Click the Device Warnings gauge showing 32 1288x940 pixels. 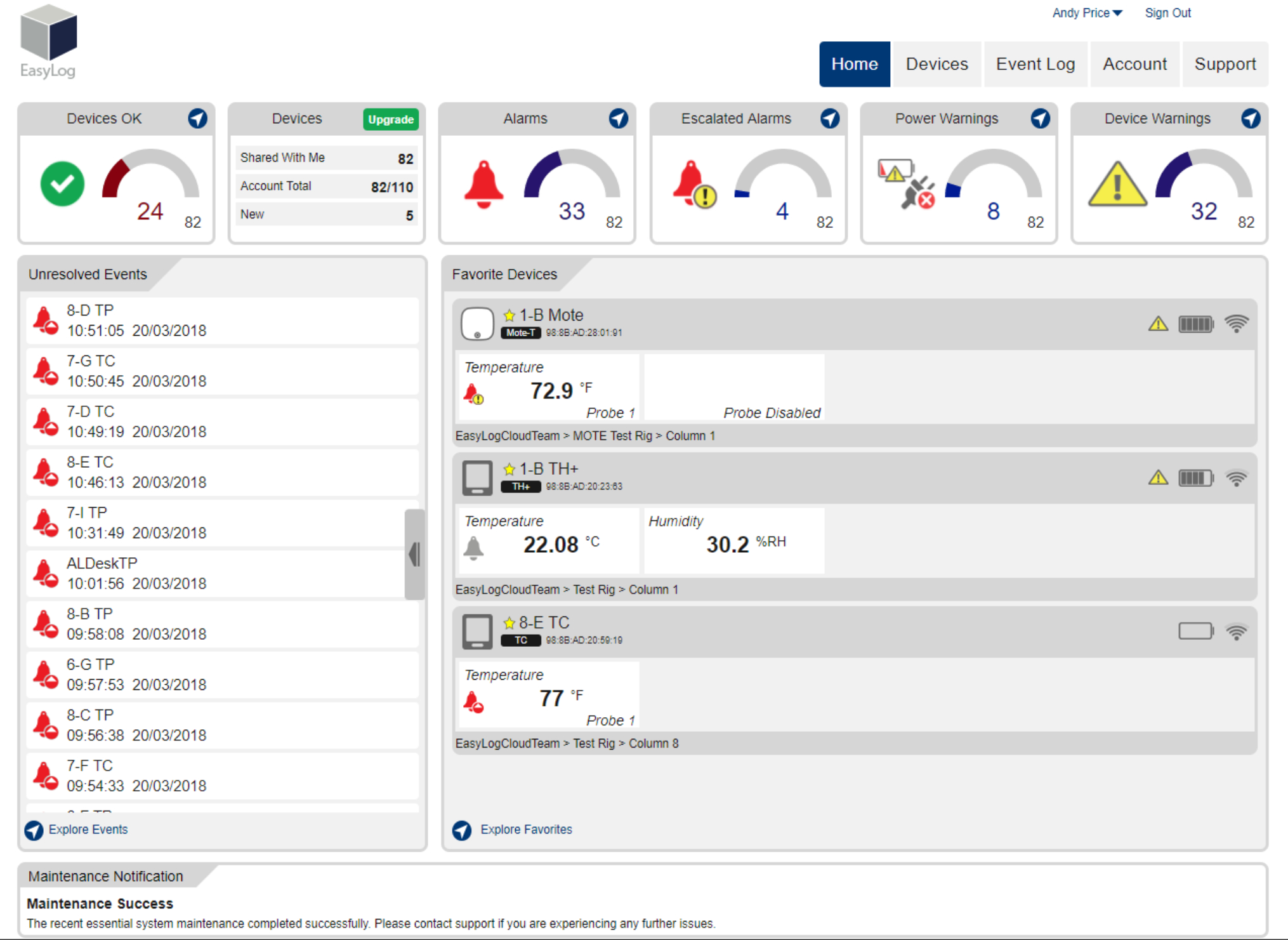(1204, 184)
